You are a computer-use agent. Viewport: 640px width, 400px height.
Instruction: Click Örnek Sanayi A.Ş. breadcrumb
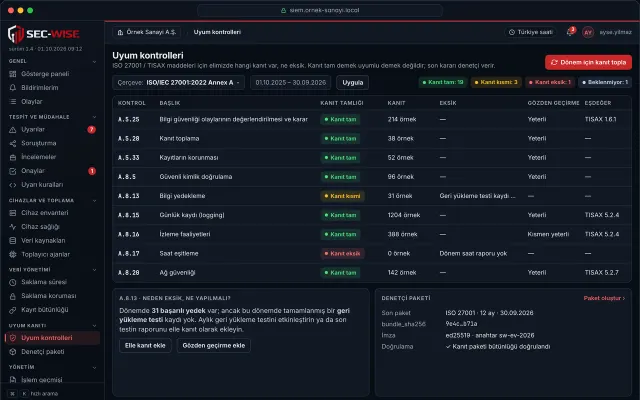click(147, 32)
